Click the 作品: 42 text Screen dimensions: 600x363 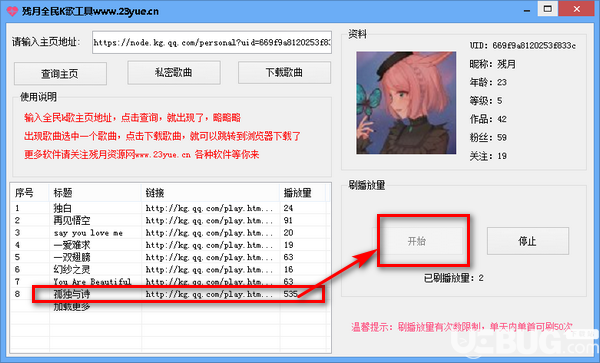point(488,119)
